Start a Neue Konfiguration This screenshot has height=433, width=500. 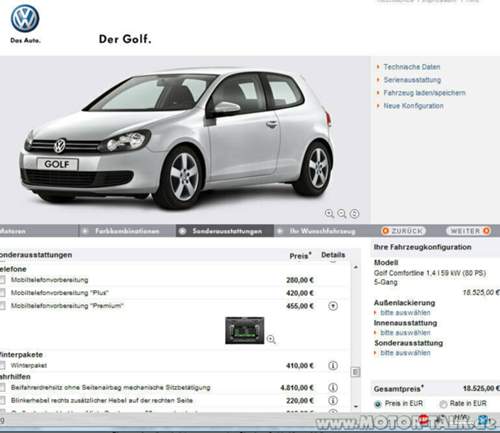coord(413,106)
